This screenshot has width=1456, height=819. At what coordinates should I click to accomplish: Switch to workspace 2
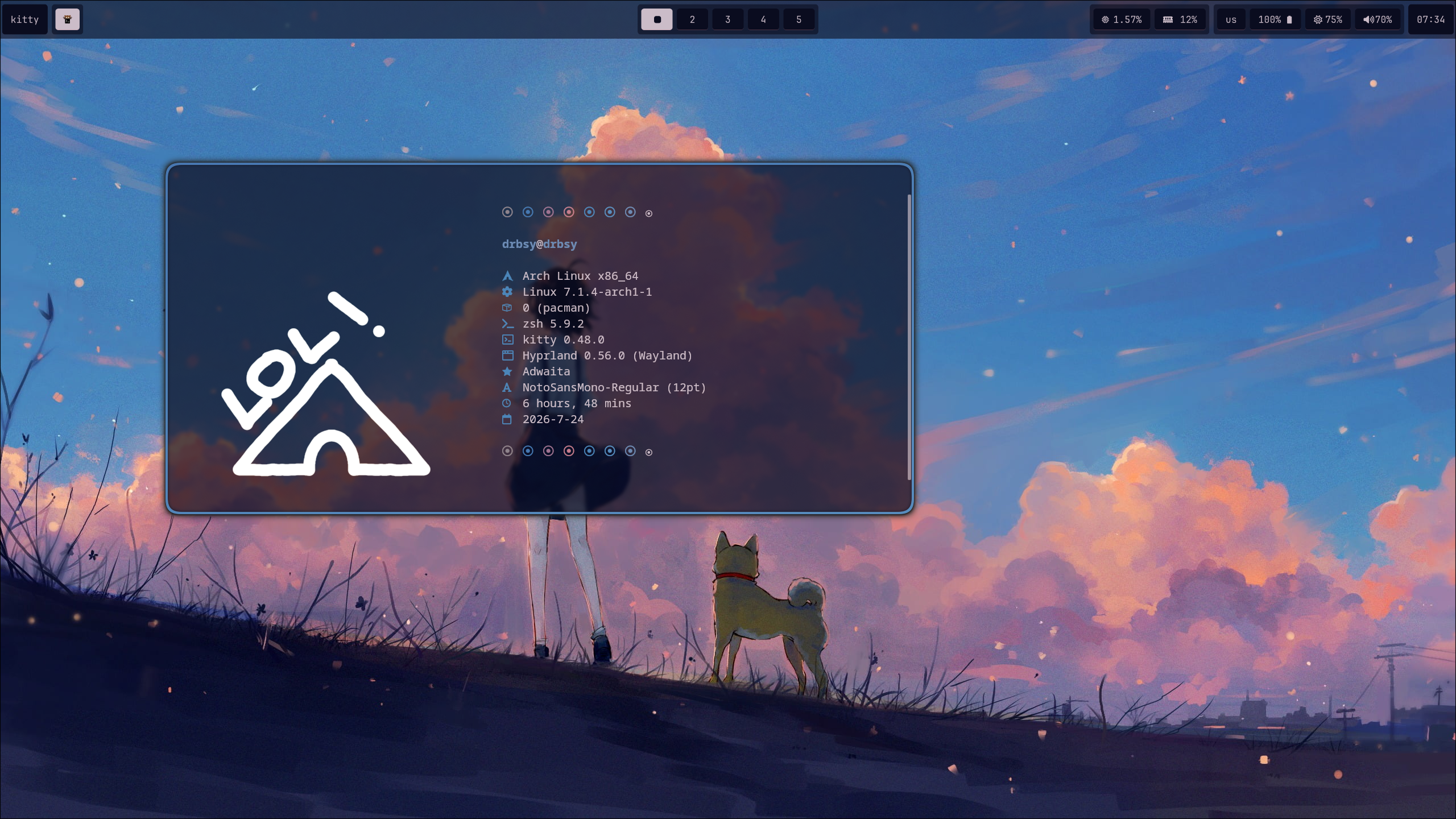pyautogui.click(x=692, y=19)
